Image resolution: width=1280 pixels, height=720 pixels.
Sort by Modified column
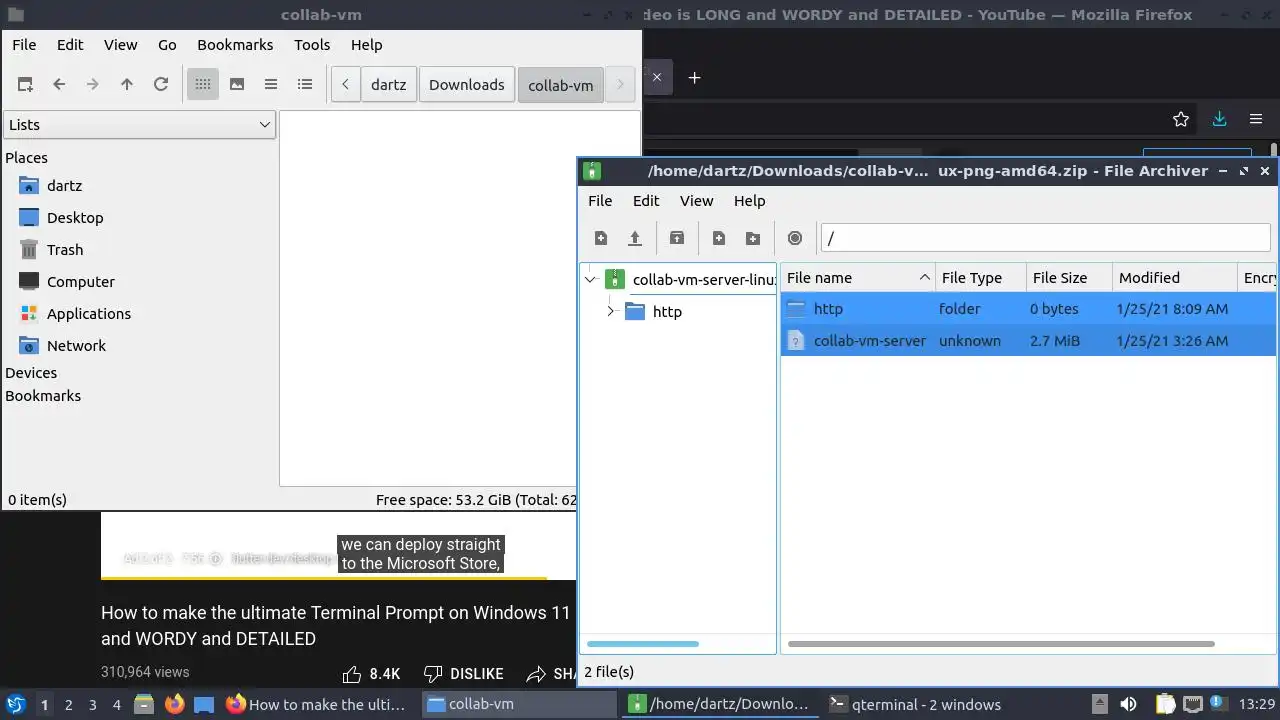(x=1175, y=278)
